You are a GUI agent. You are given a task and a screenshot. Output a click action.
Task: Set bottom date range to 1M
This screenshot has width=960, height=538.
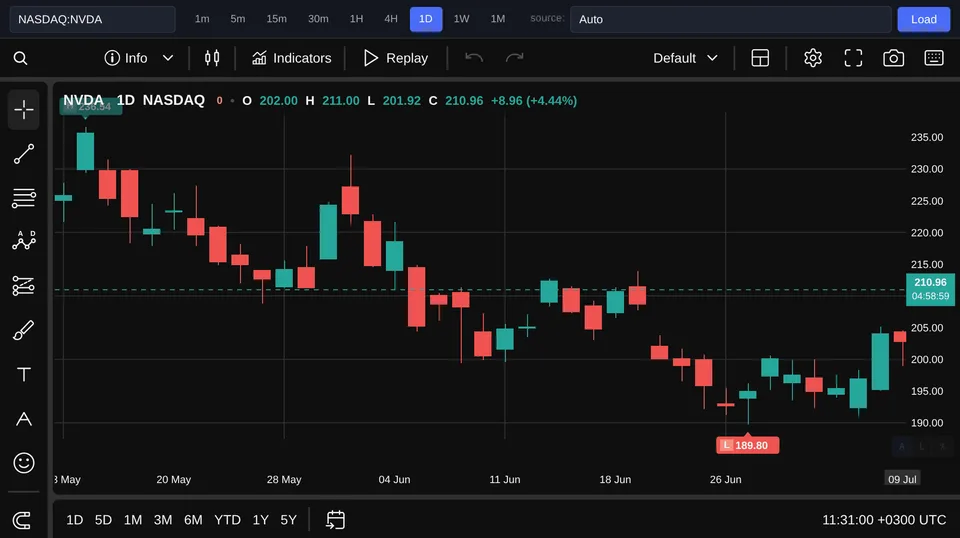133,520
